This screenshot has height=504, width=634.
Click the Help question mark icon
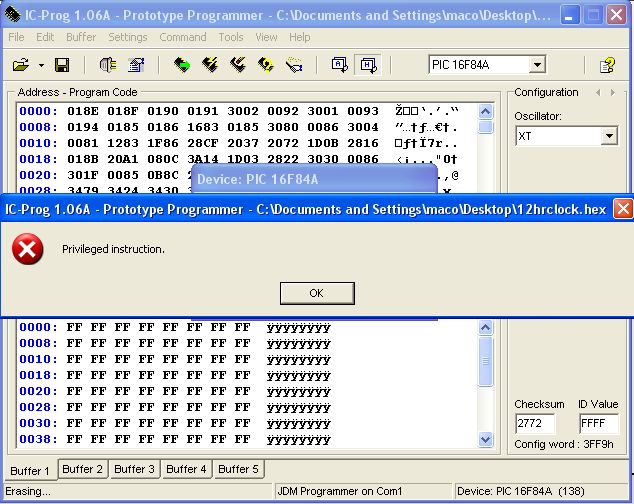[x=607, y=65]
